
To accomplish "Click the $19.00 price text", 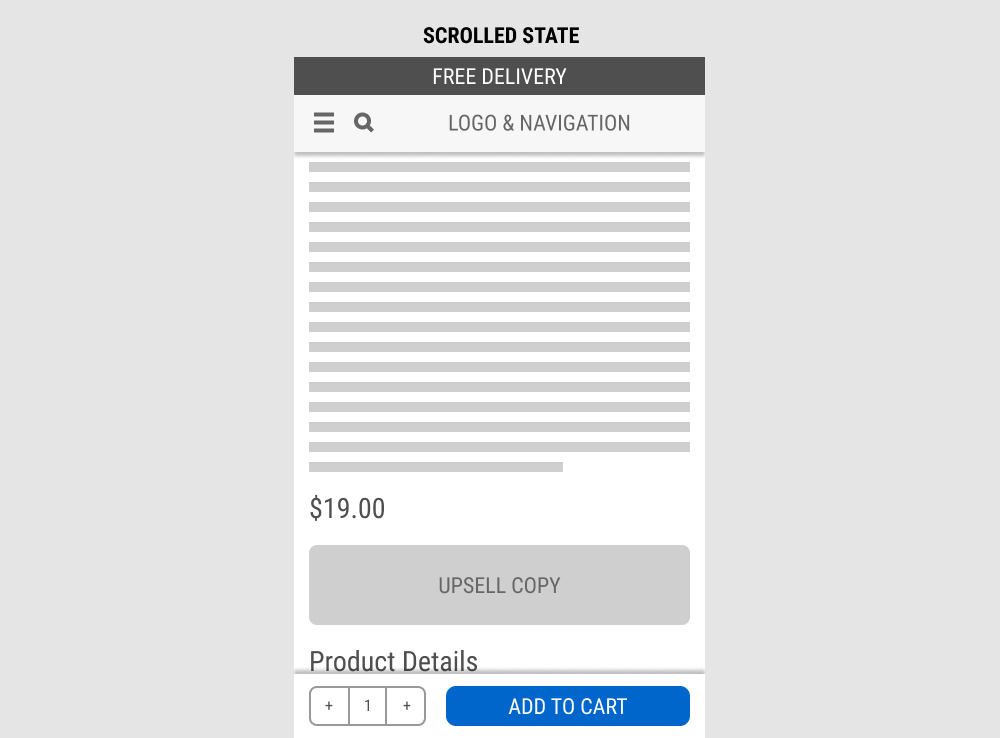I will pyautogui.click(x=347, y=509).
